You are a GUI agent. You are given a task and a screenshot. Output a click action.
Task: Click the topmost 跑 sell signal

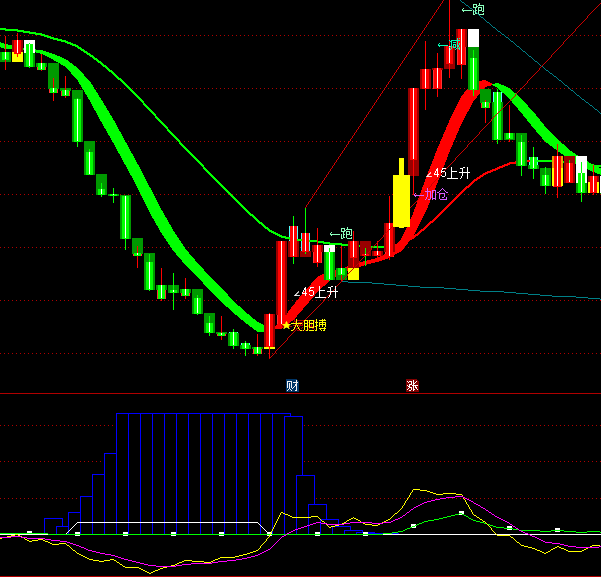(472, 10)
